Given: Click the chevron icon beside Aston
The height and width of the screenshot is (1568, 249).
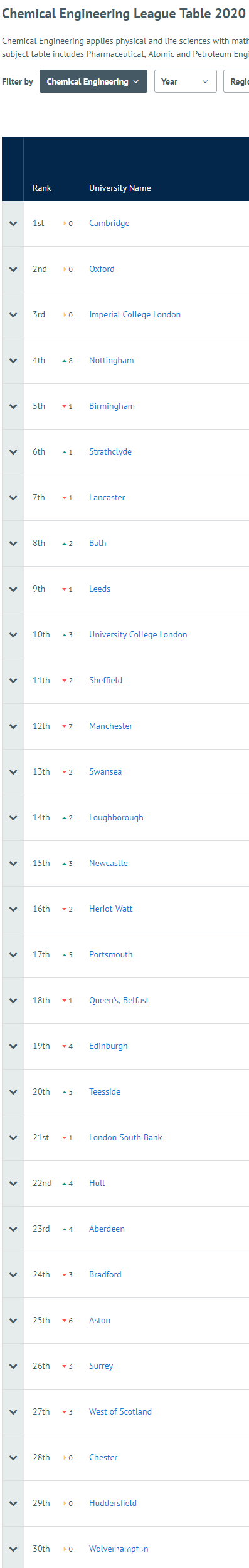Looking at the screenshot, I should click(13, 1321).
